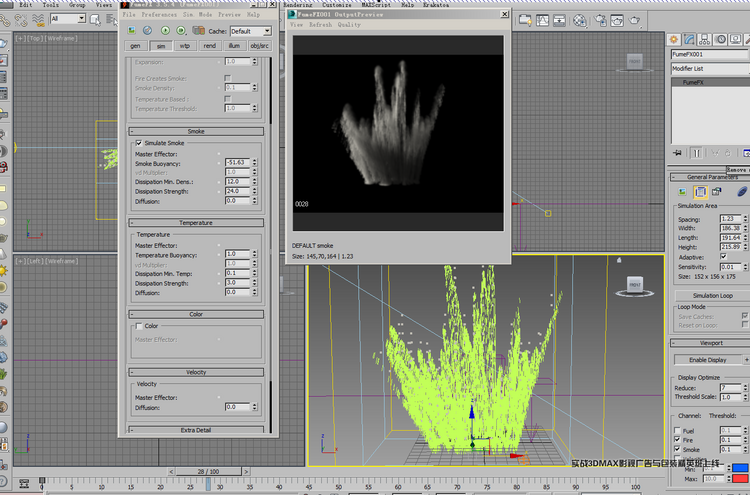Enable the Fuel channel checkbox
This screenshot has height=495, width=750.
[677, 430]
